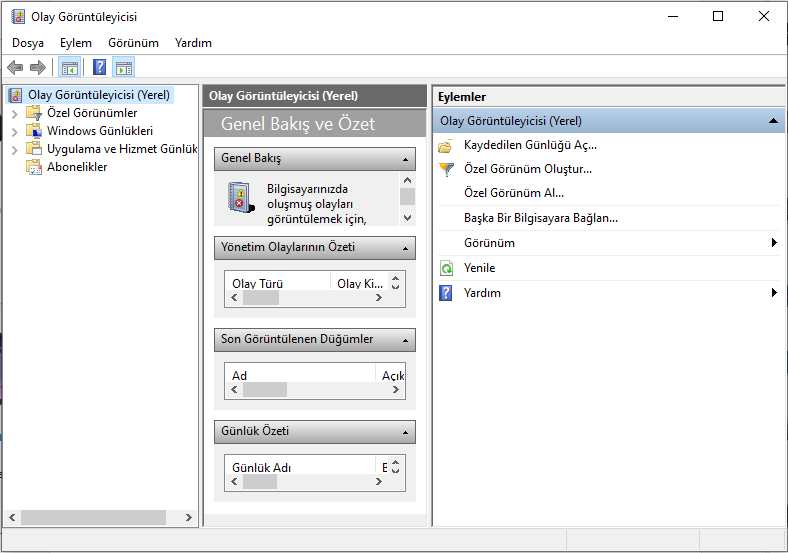Click Başka Bir Bilgisayara Bağlan... action
The width and height of the screenshot is (788, 553).
tap(541, 218)
